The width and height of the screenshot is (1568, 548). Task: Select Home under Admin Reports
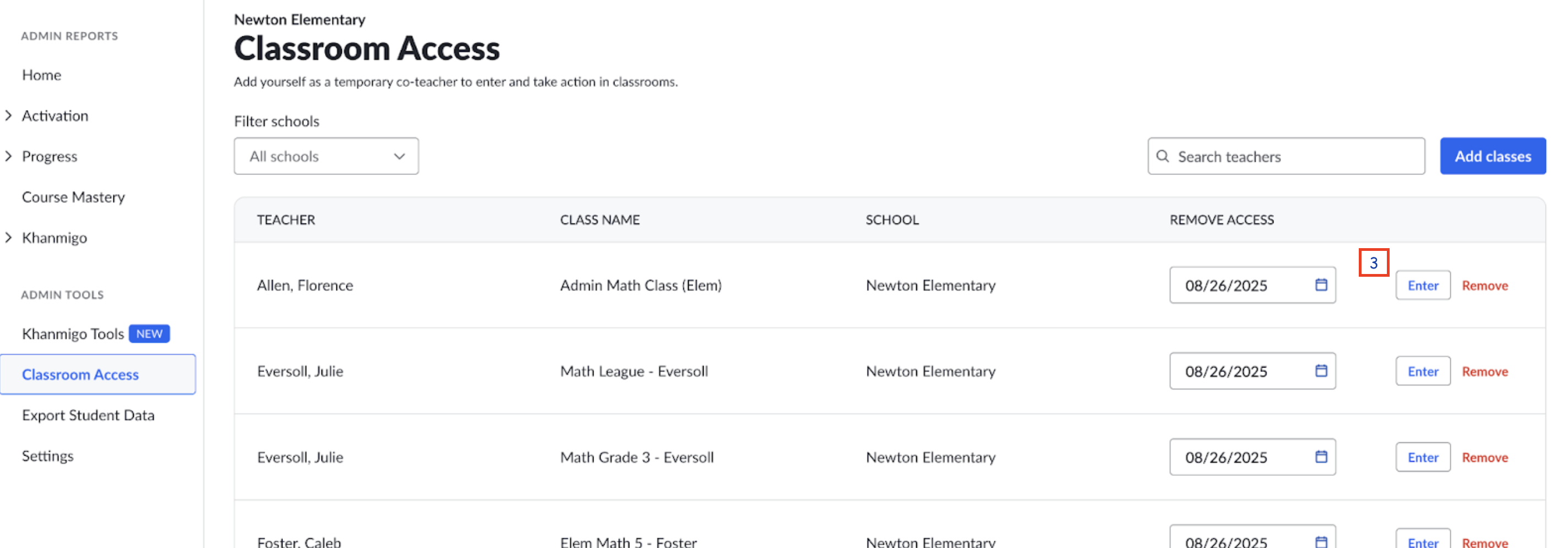click(x=41, y=74)
